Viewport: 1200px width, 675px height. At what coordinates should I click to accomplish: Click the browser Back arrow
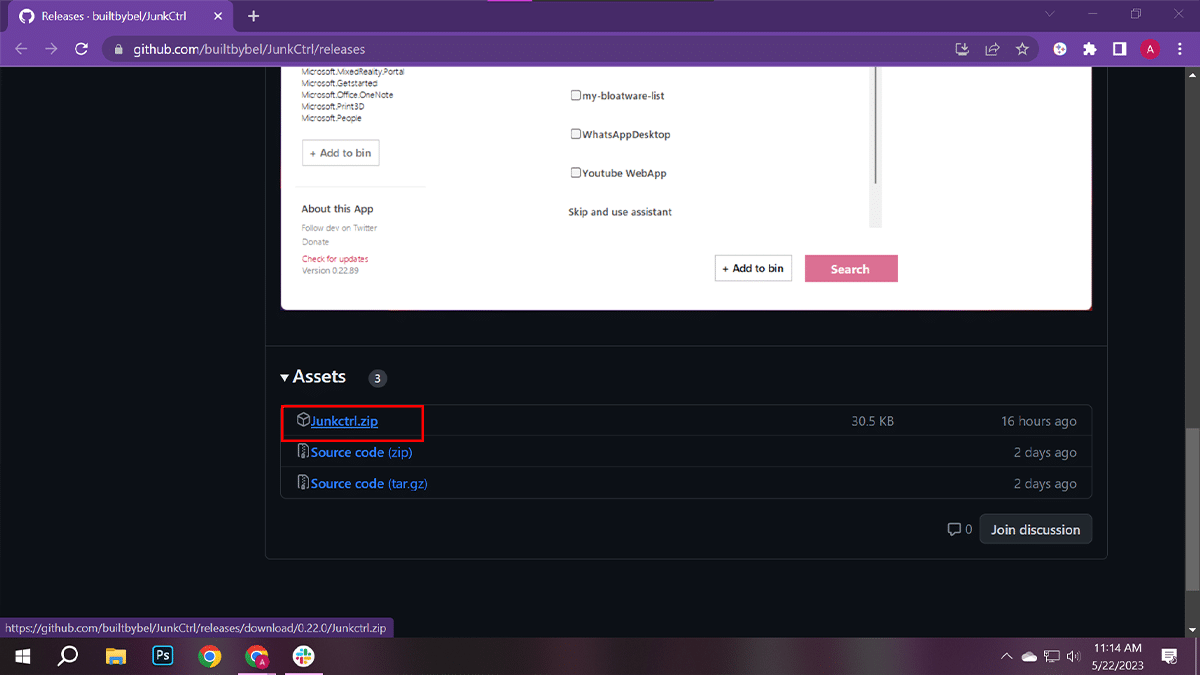[21, 49]
